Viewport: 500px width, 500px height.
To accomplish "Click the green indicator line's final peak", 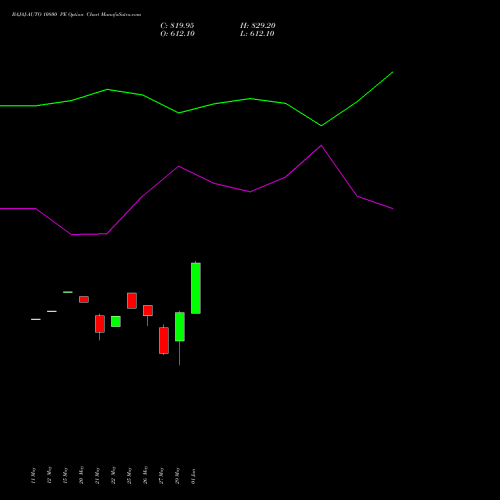I will [x=393, y=72].
